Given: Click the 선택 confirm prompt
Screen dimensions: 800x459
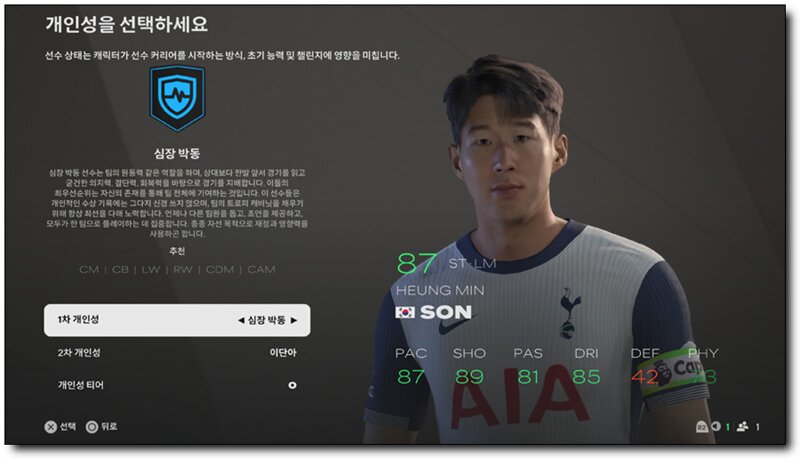Looking at the screenshot, I should (x=68, y=426).
